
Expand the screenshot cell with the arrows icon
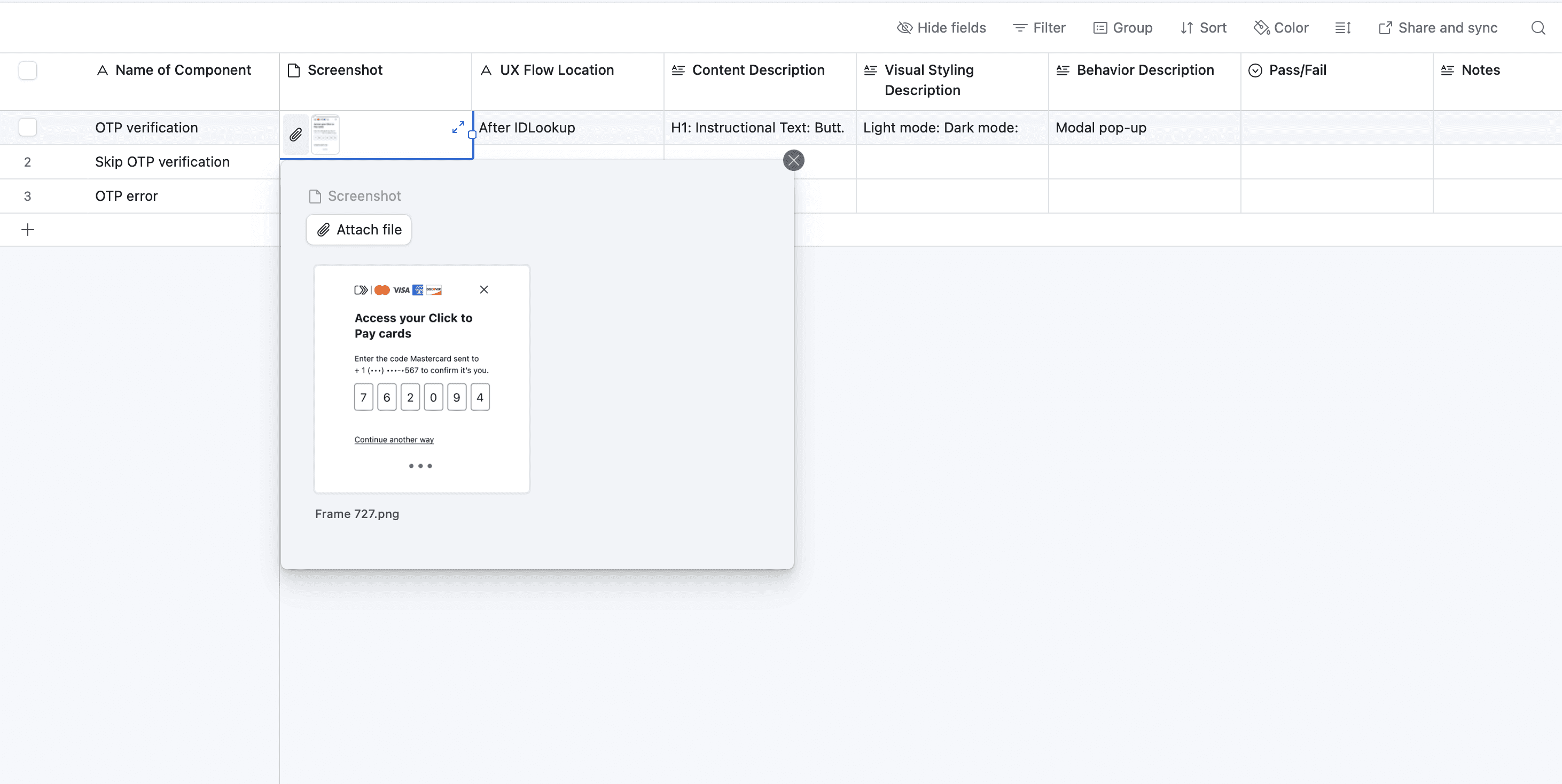(x=458, y=127)
